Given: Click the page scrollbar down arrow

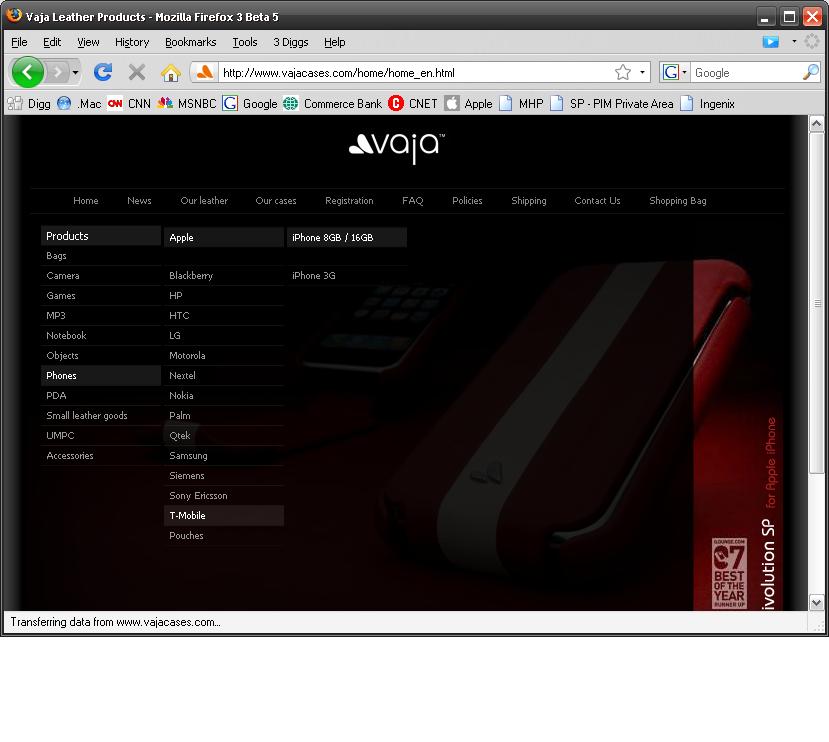Looking at the screenshot, I should coord(816,602).
